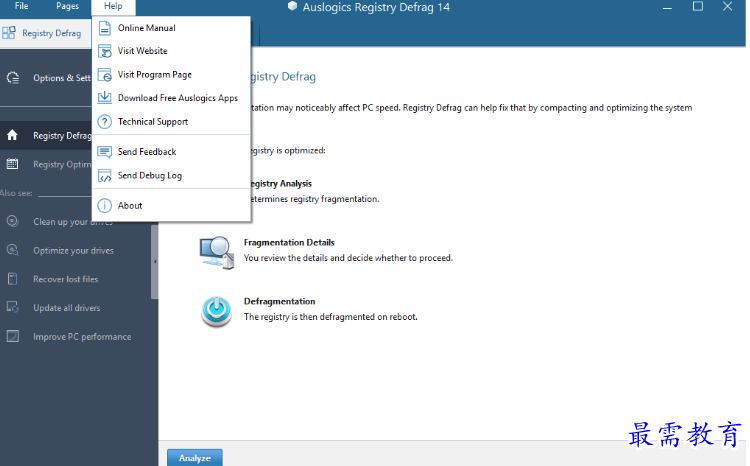Click the Analyze button
Screen dimensions: 750x466
point(195,458)
